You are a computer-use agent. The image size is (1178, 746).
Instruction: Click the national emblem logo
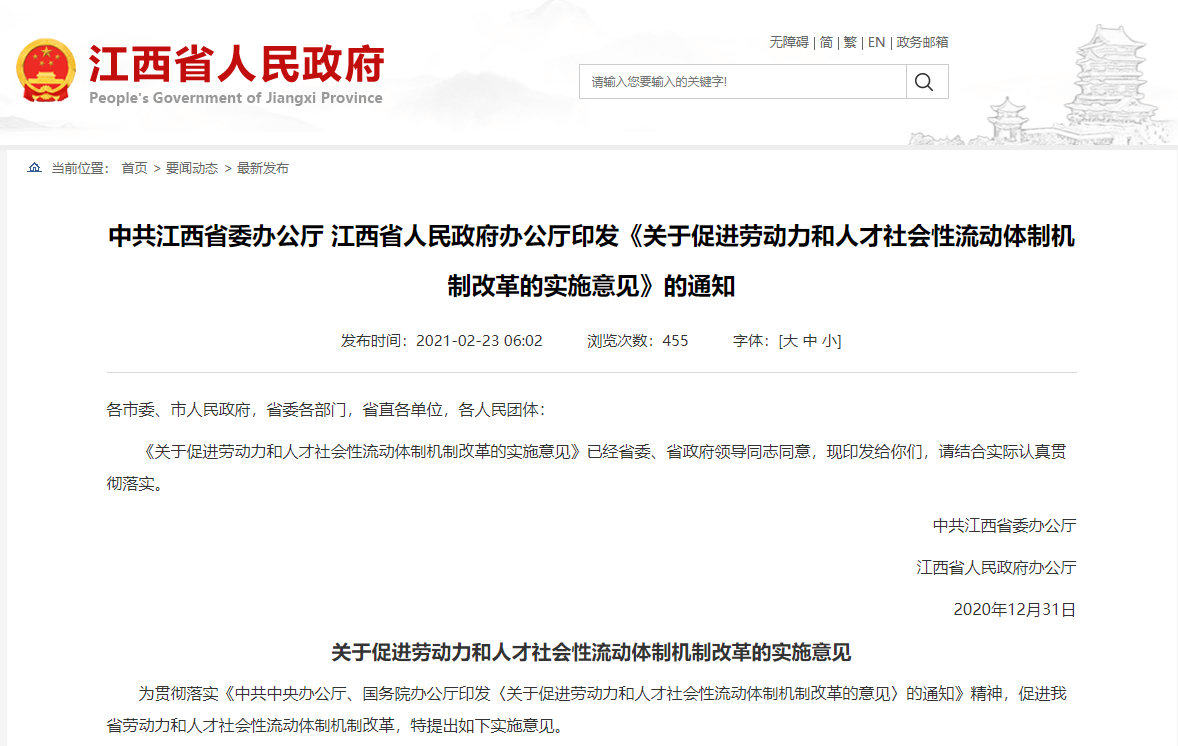(x=46, y=70)
